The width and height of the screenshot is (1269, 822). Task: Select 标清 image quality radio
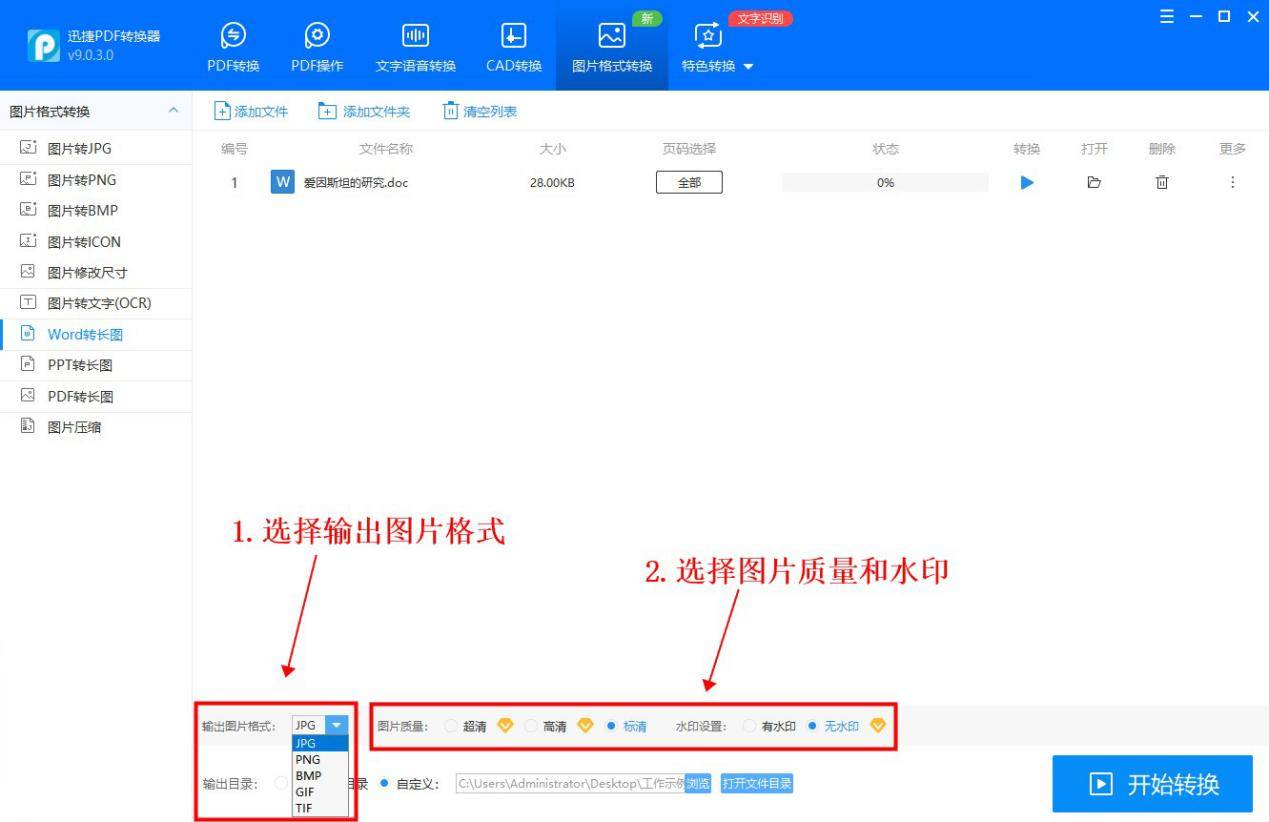[611, 726]
